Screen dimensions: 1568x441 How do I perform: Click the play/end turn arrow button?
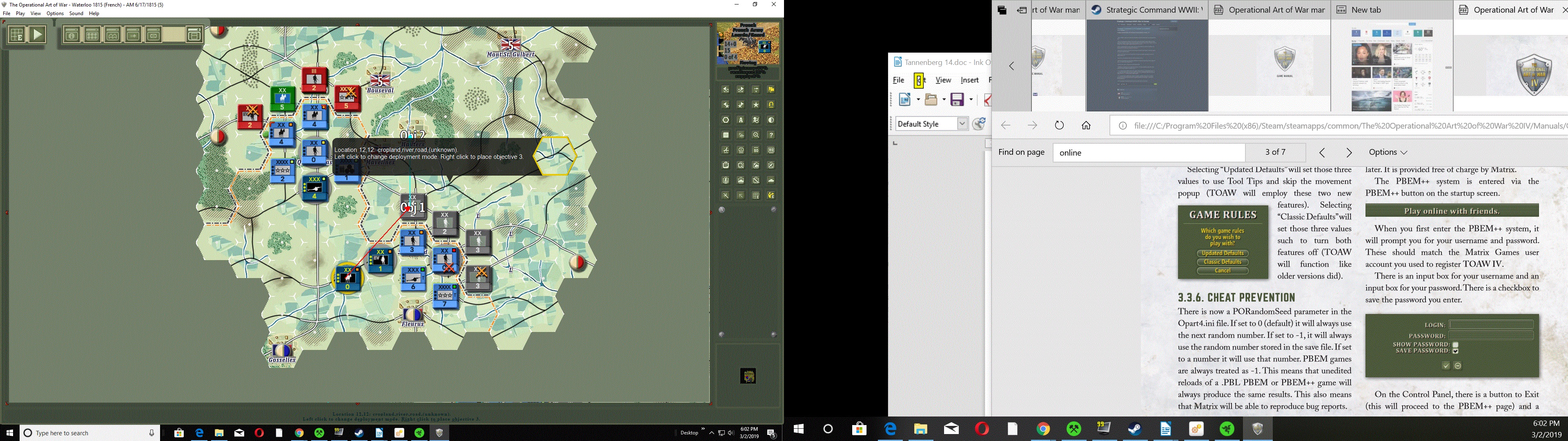(38, 35)
